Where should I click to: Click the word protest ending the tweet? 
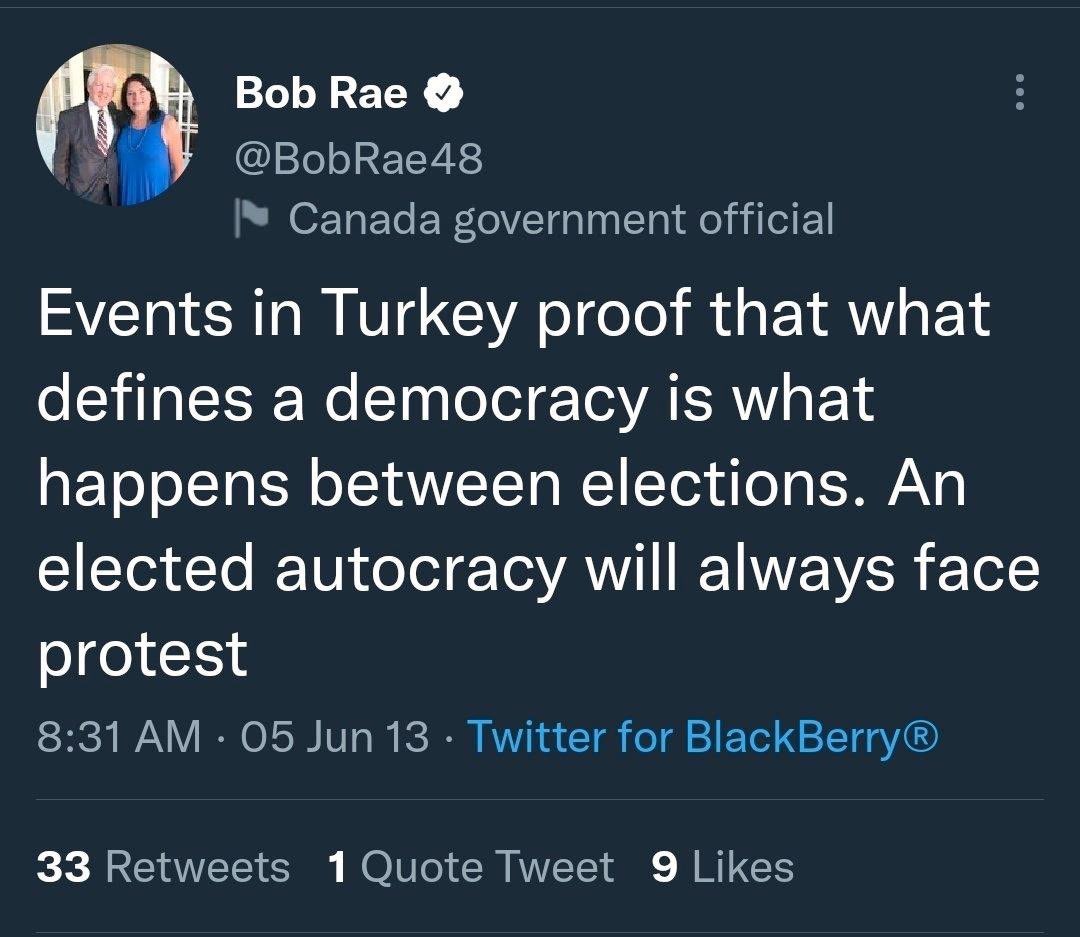143,657
